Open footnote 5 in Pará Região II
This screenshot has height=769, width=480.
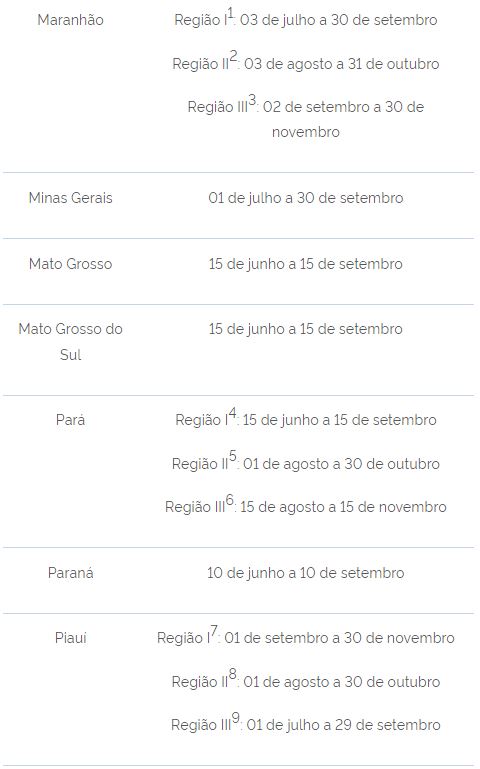[232, 456]
